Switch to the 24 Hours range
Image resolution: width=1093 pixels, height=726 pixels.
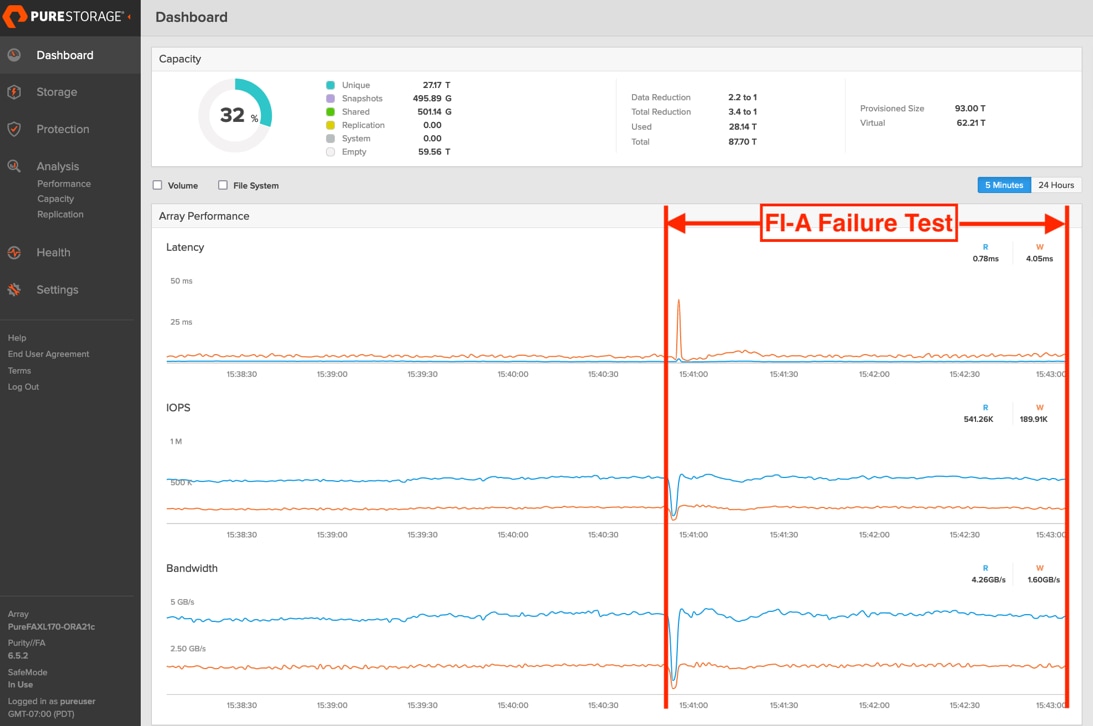[x=1056, y=185]
